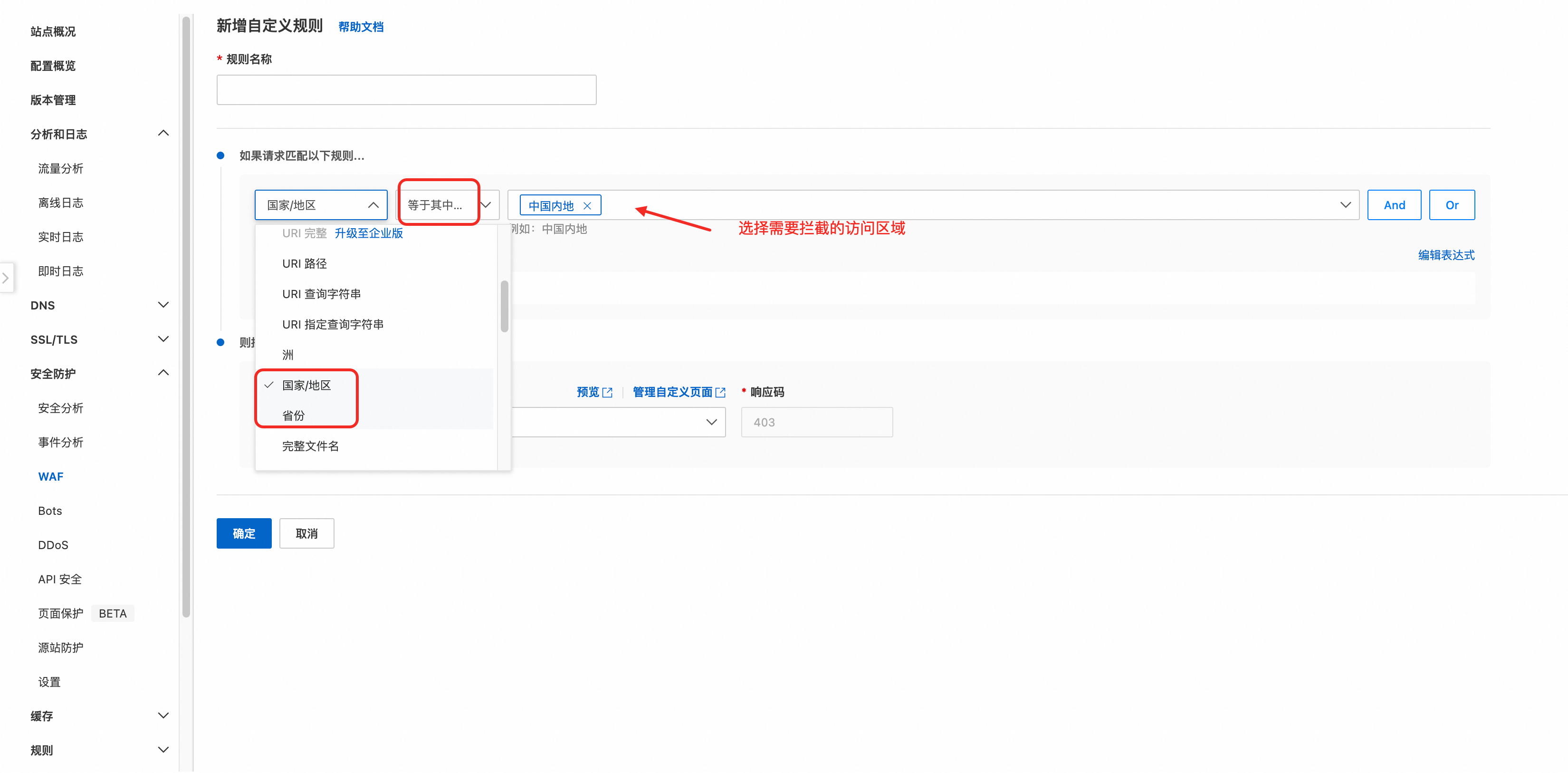
Task: Click the sidebar expand arrow at left edge
Action: (x=6, y=278)
